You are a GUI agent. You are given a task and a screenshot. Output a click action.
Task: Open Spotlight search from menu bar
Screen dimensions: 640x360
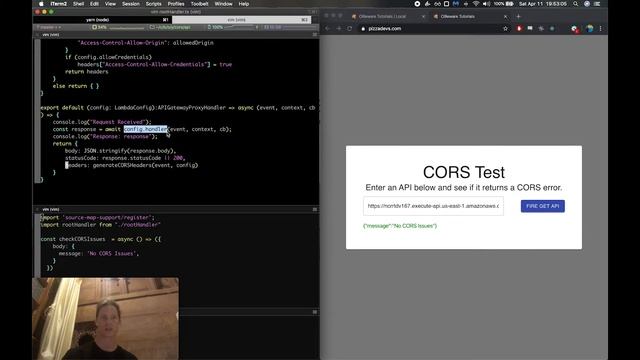coord(576,4)
